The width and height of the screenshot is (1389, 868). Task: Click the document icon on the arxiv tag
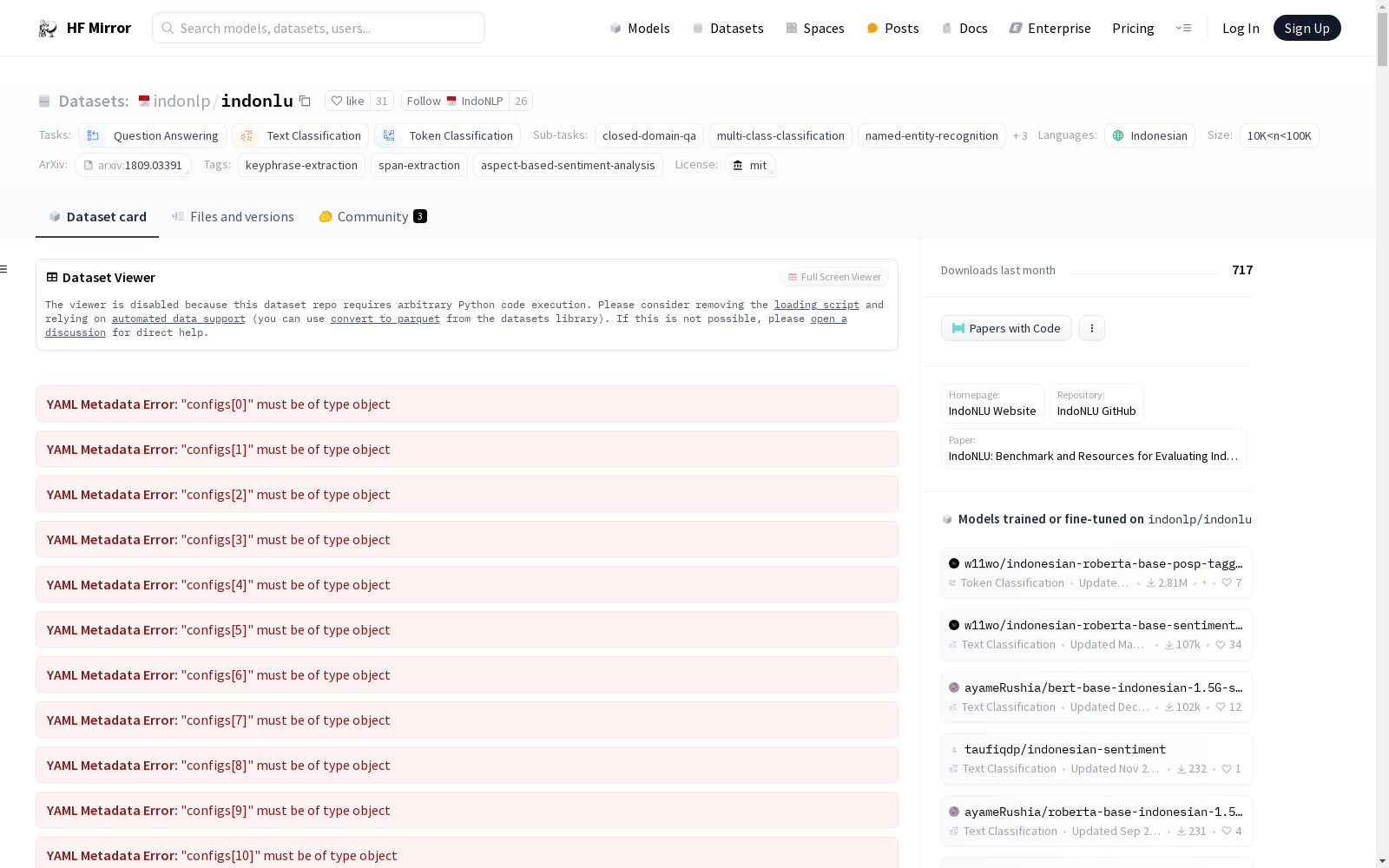pos(88,165)
